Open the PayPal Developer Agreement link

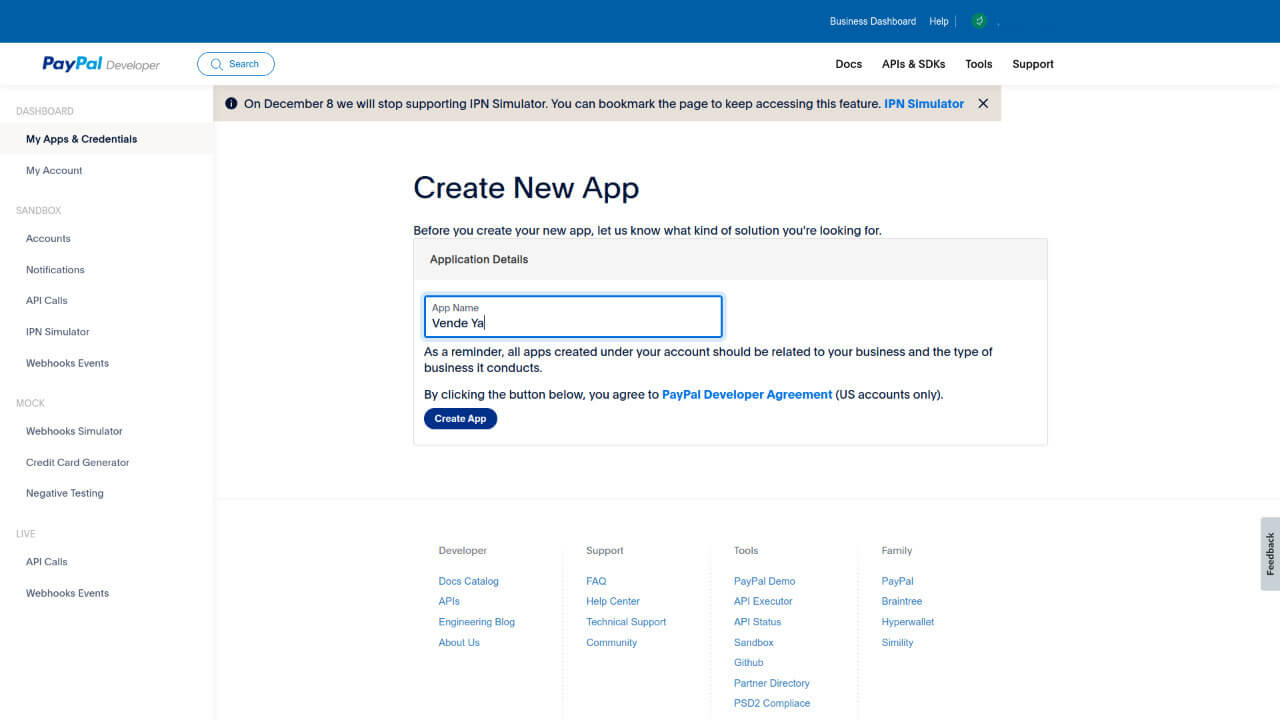click(747, 395)
